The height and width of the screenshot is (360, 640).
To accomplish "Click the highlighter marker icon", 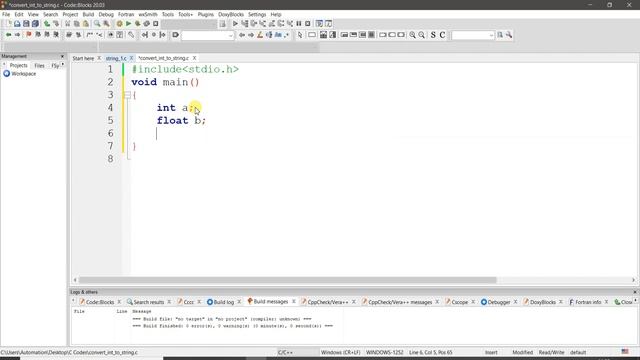I will coord(260,35).
